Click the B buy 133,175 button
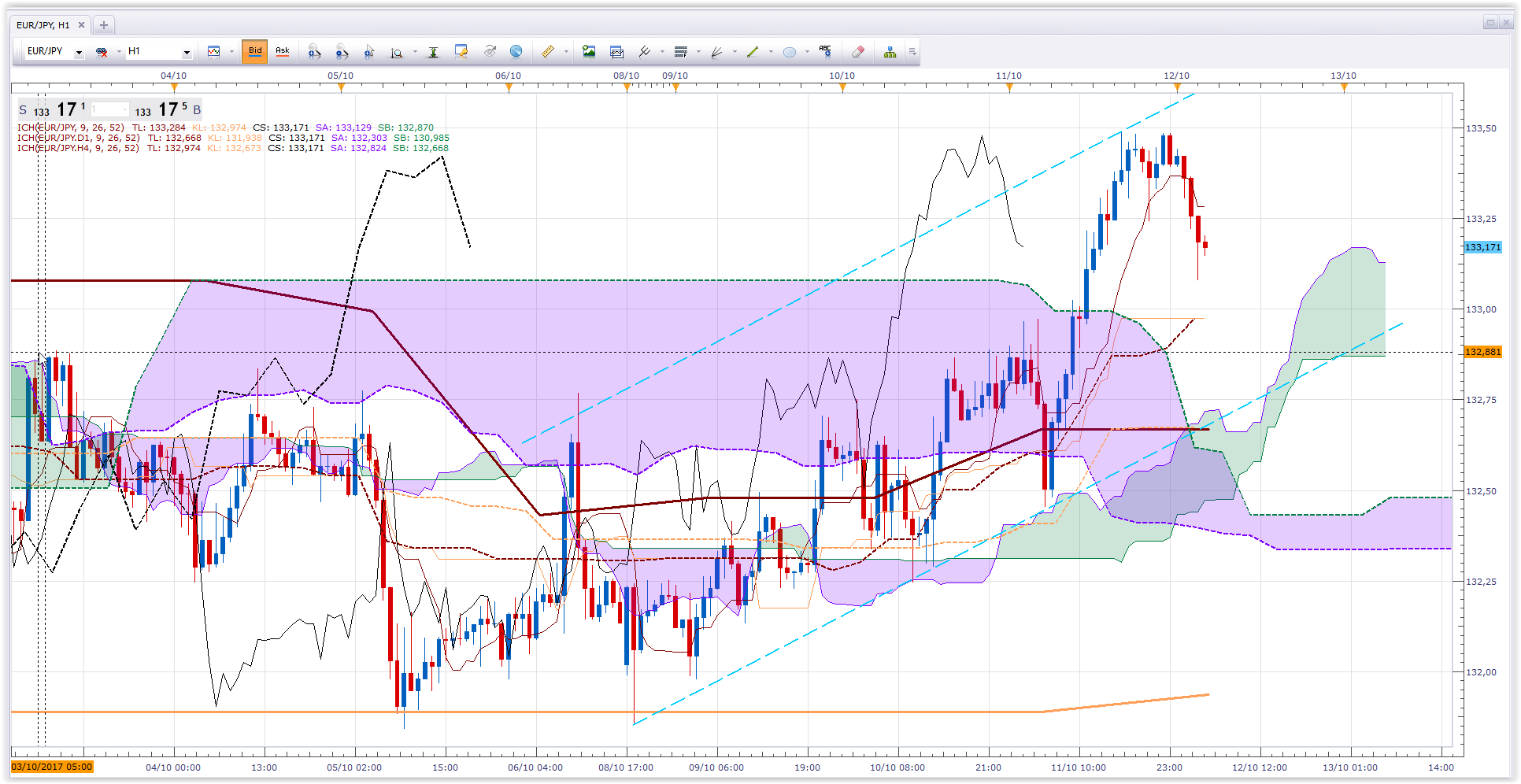 [168, 109]
